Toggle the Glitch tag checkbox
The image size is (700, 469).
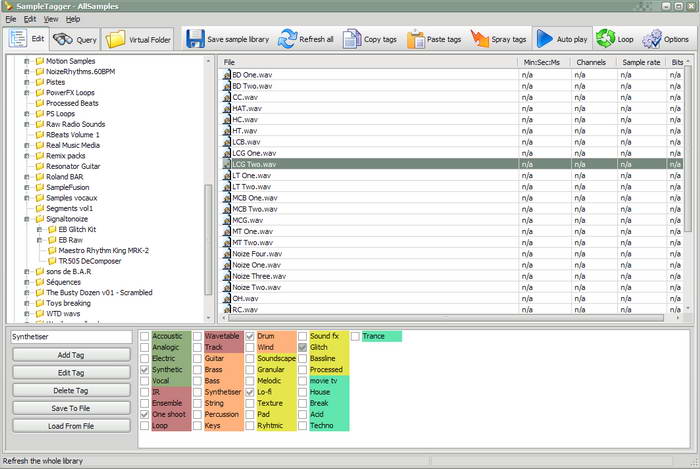click(x=302, y=348)
